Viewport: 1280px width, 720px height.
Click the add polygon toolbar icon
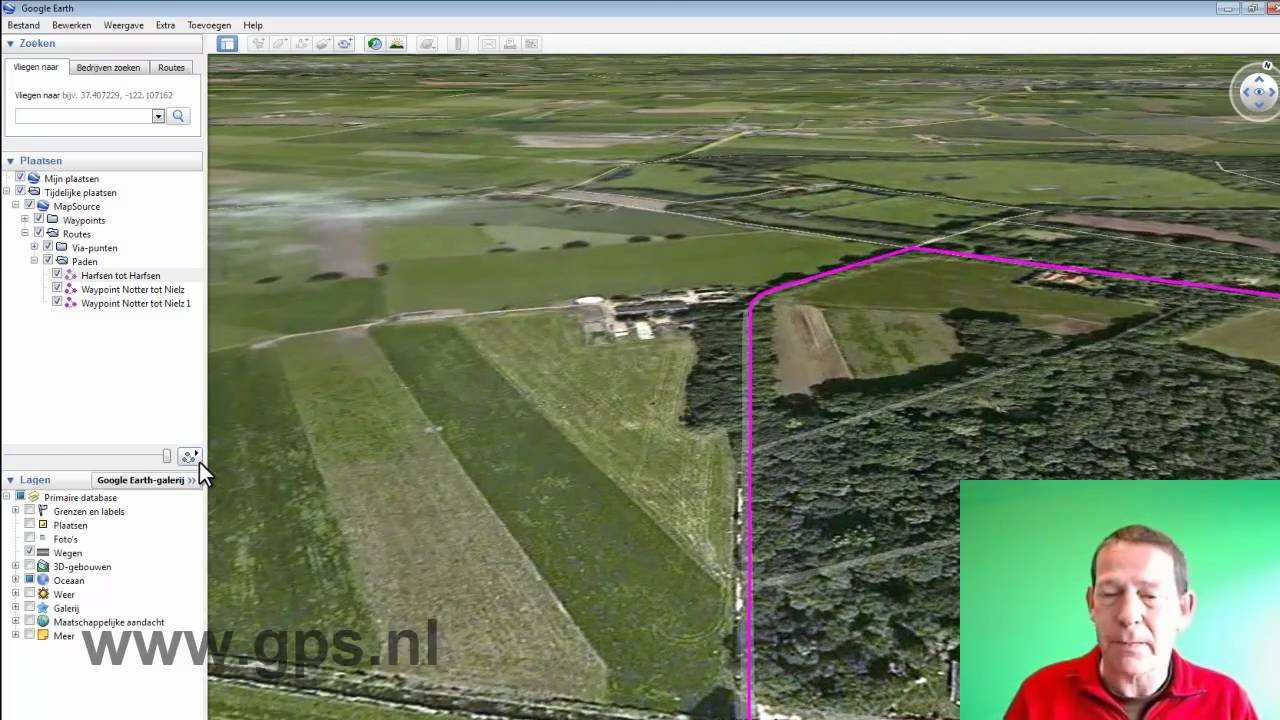coord(280,43)
